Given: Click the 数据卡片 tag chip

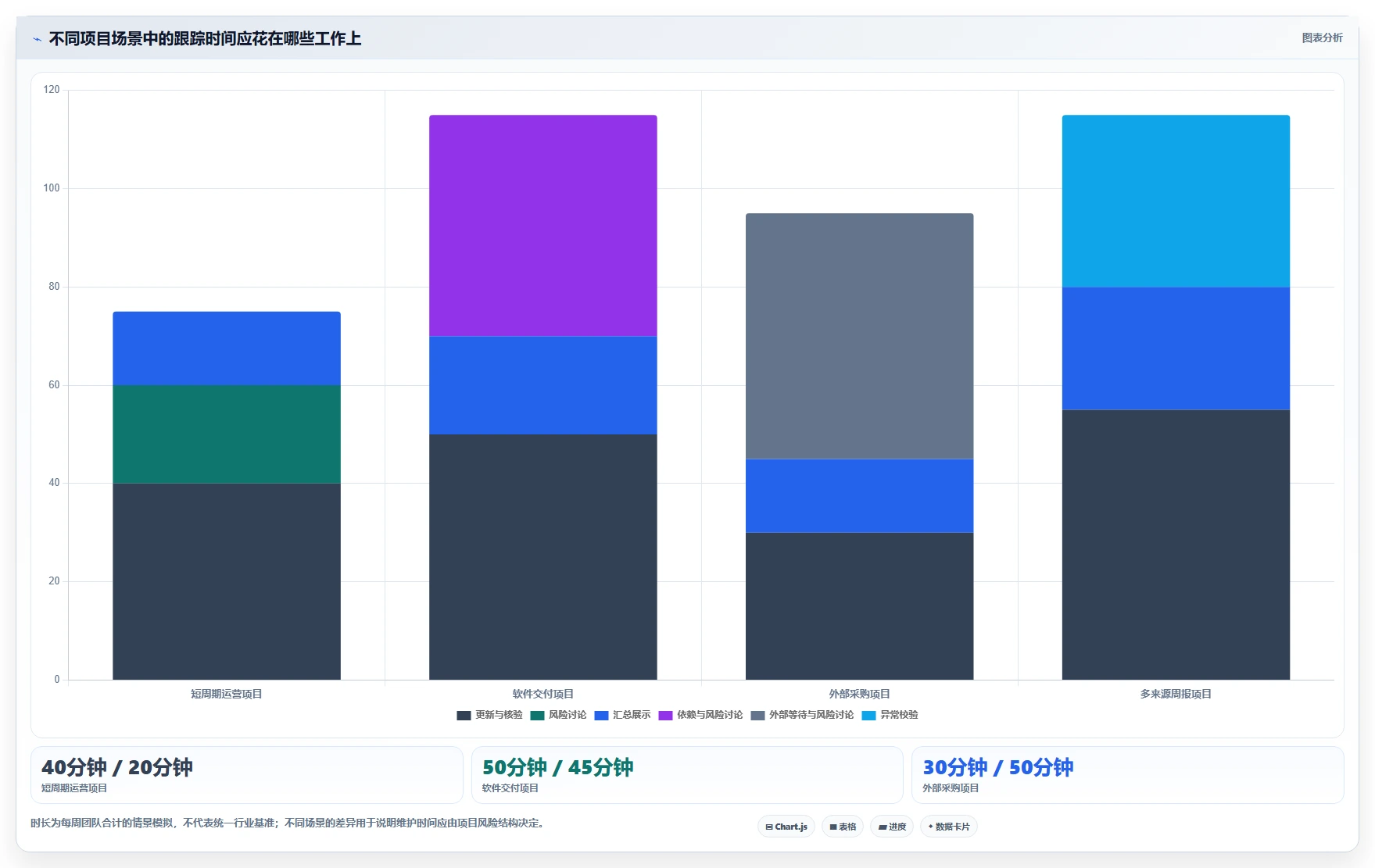Looking at the screenshot, I should click(949, 827).
